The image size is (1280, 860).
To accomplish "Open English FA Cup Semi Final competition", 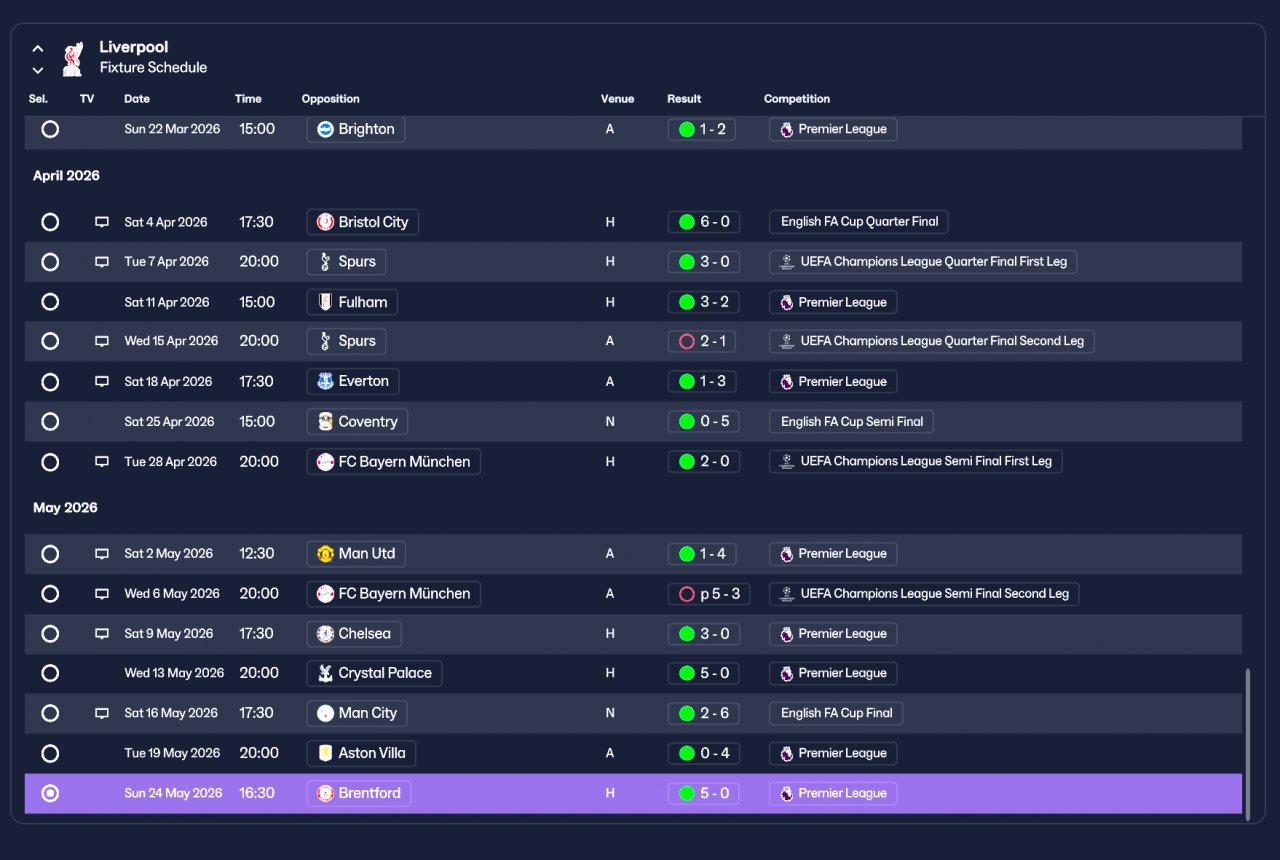I will pyautogui.click(x=851, y=422).
